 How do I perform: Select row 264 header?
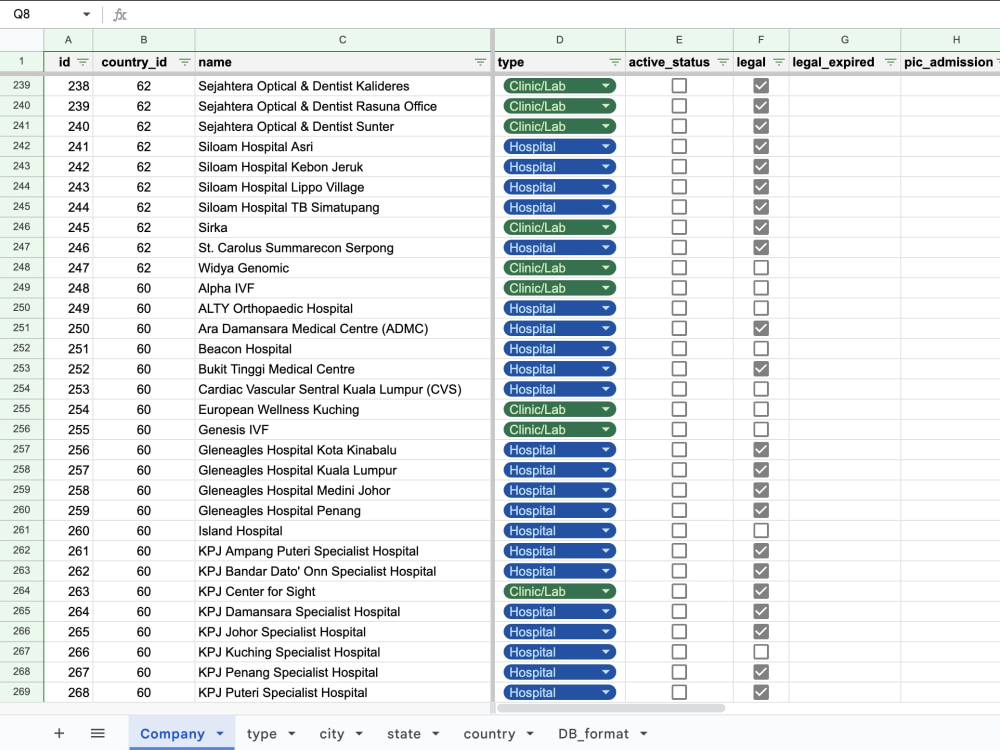point(22,591)
